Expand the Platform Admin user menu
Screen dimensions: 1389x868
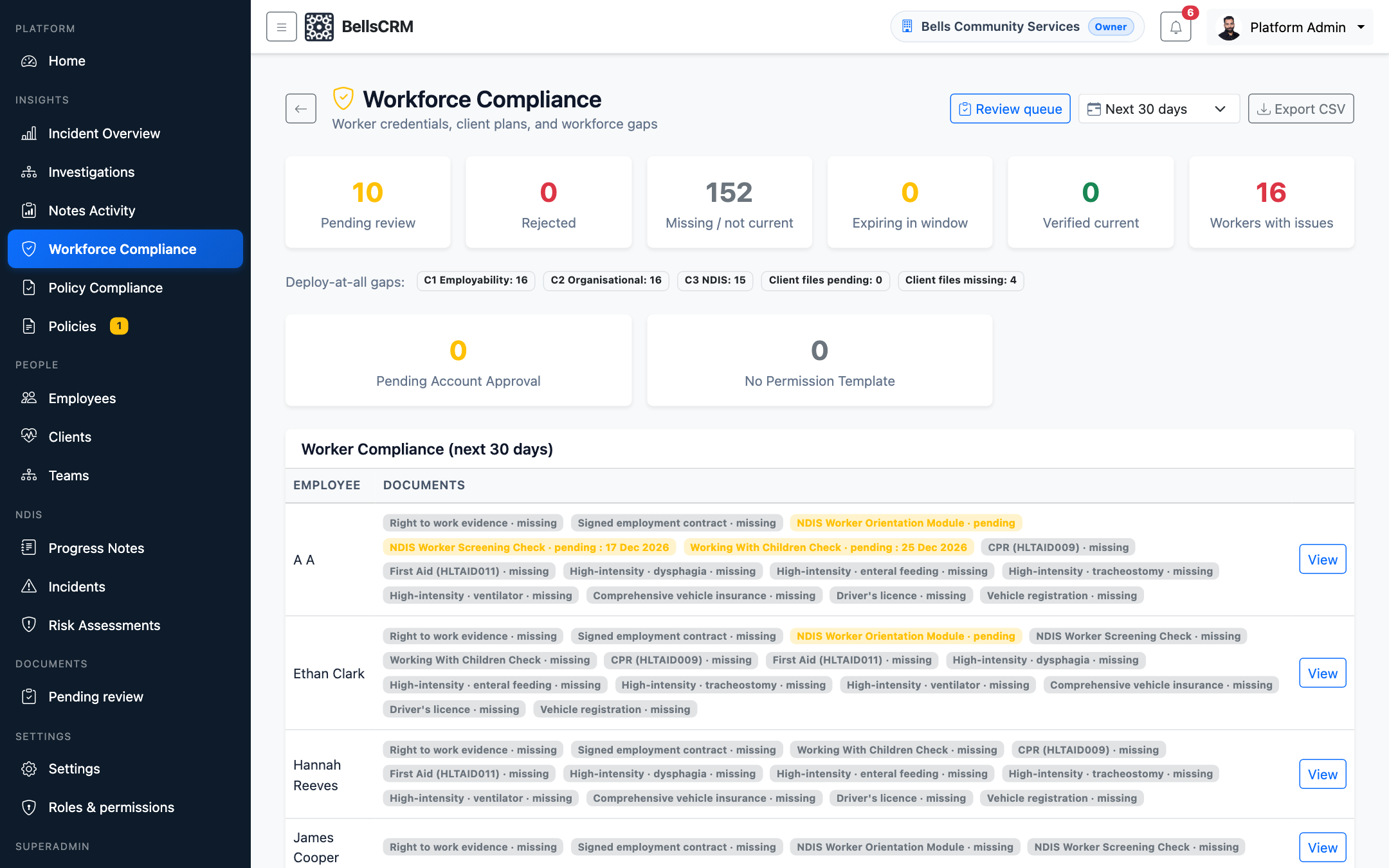1290,27
